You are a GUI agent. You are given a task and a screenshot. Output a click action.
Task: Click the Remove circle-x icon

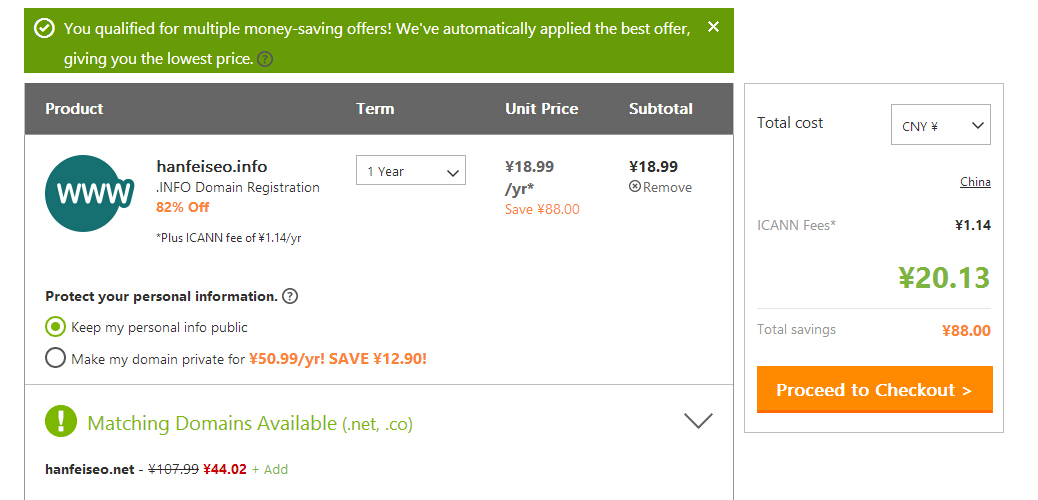click(635, 187)
